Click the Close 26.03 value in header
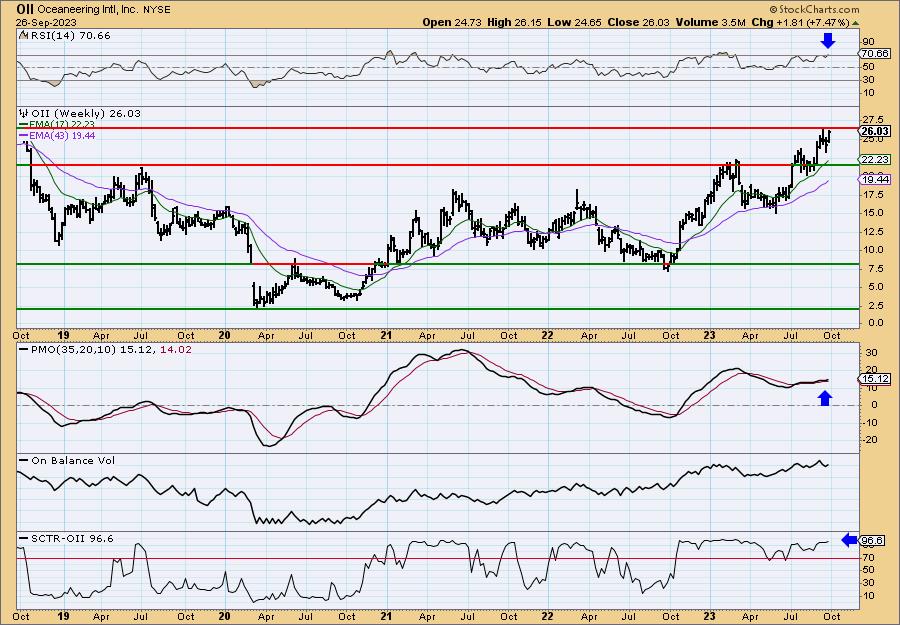 coord(637,22)
